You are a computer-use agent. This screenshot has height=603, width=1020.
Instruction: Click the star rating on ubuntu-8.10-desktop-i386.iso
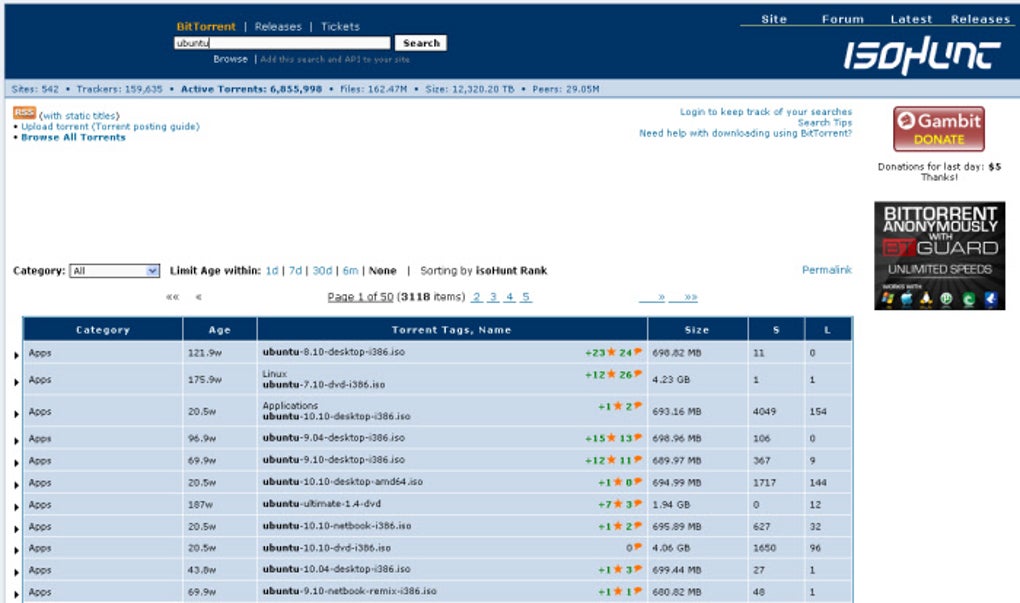point(611,352)
